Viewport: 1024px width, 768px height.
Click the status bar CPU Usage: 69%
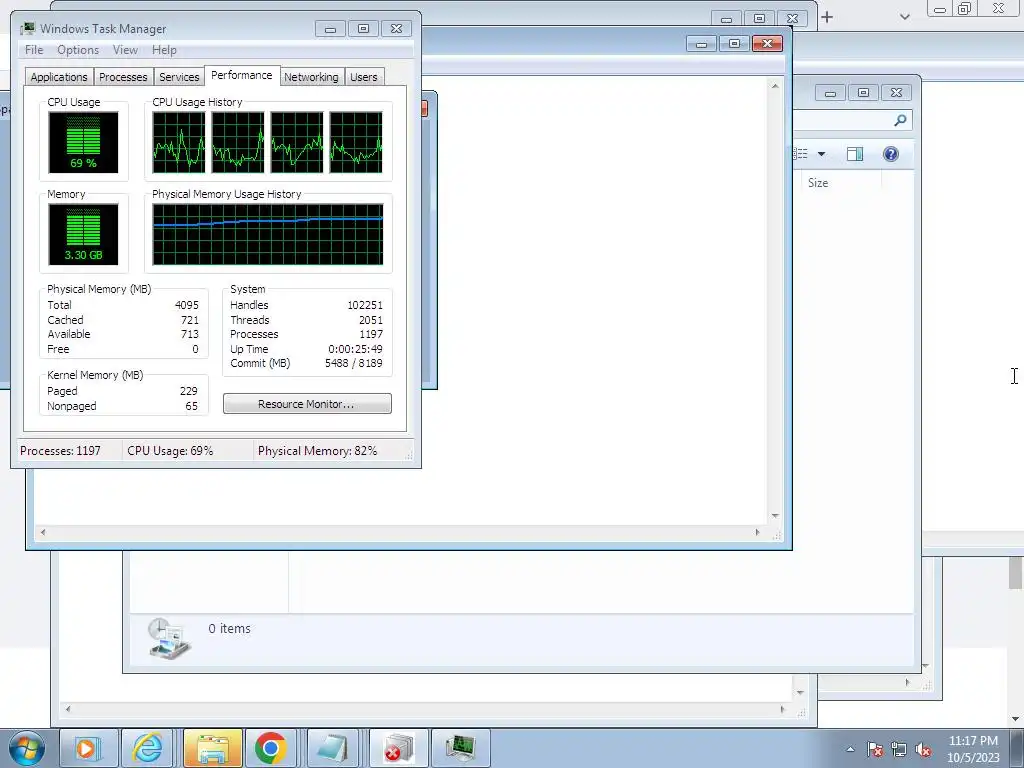[x=170, y=451]
